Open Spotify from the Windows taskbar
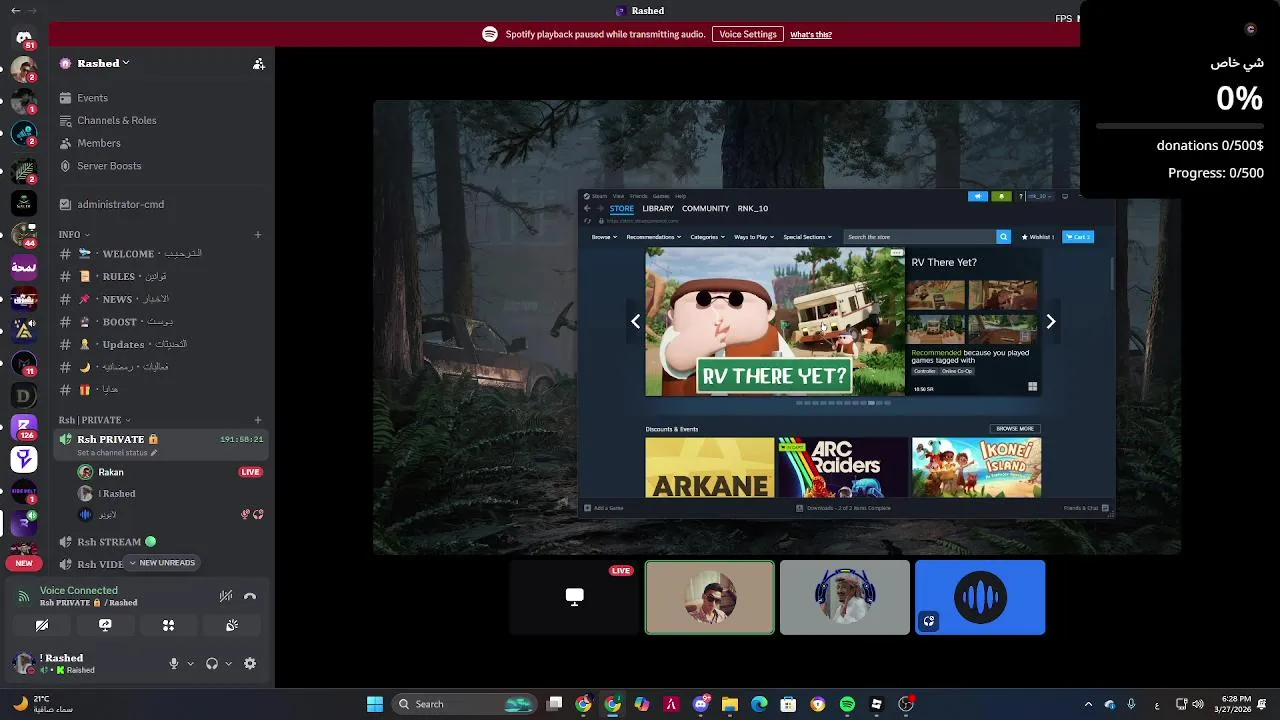The width and height of the screenshot is (1280, 720). pyautogui.click(x=847, y=704)
